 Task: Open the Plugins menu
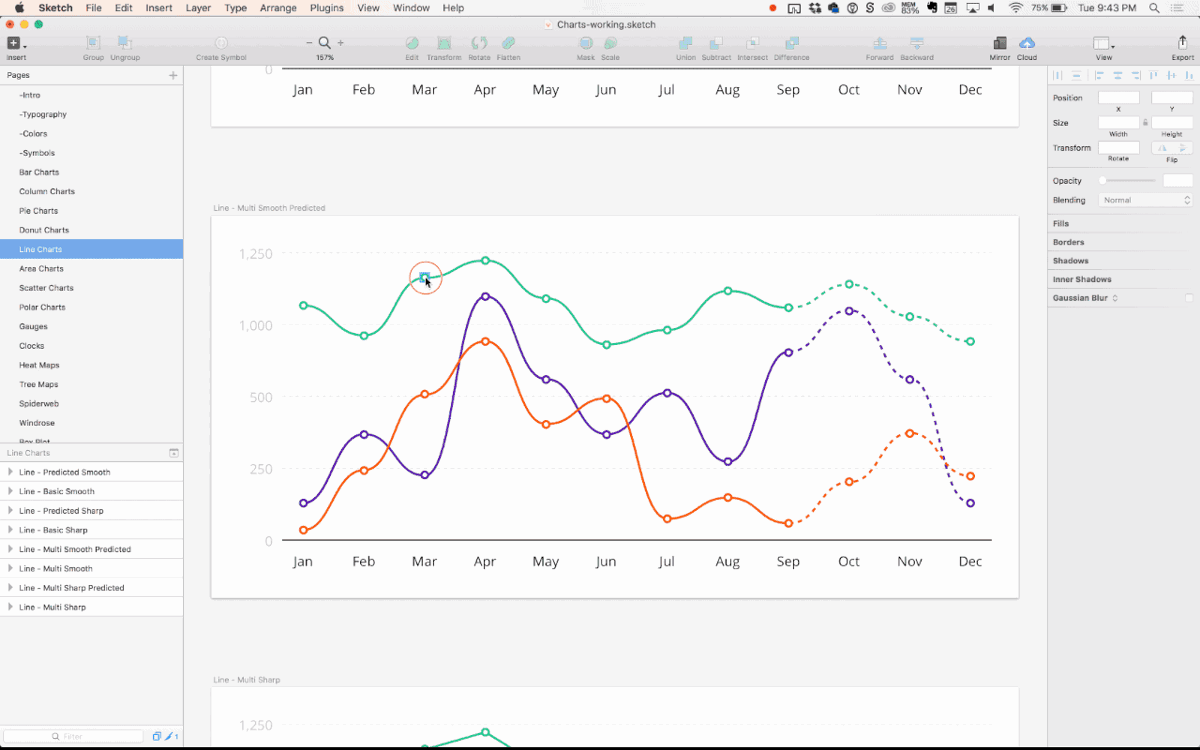(x=326, y=8)
